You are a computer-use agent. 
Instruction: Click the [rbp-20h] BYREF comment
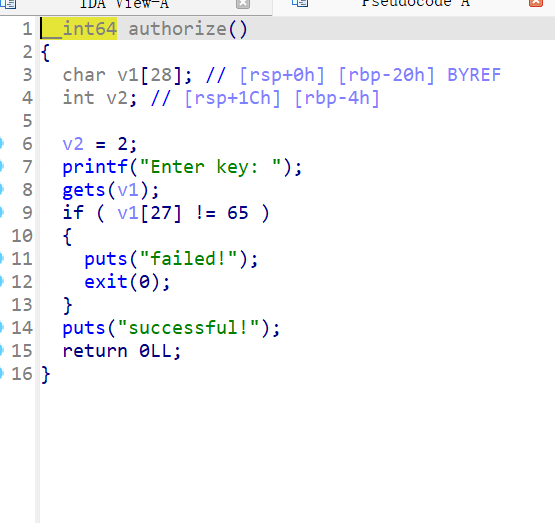420,75
